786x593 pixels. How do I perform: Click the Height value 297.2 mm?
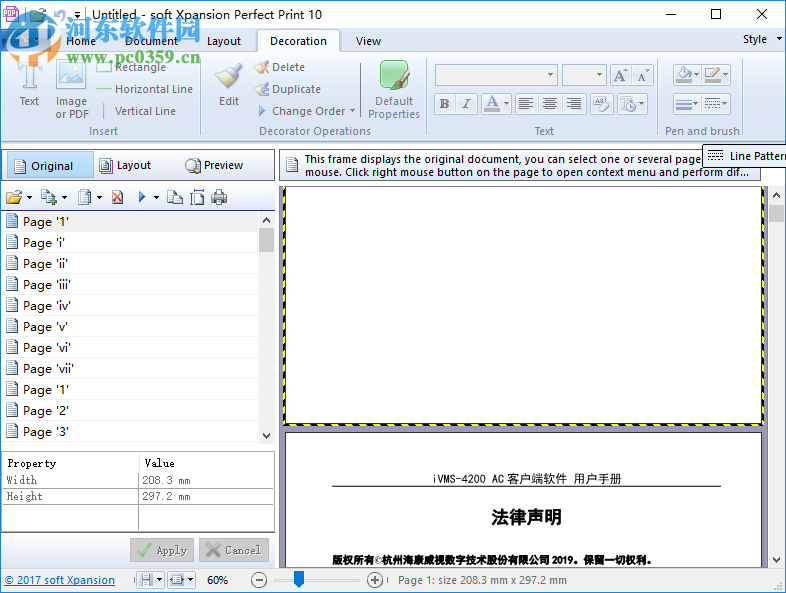click(166, 496)
